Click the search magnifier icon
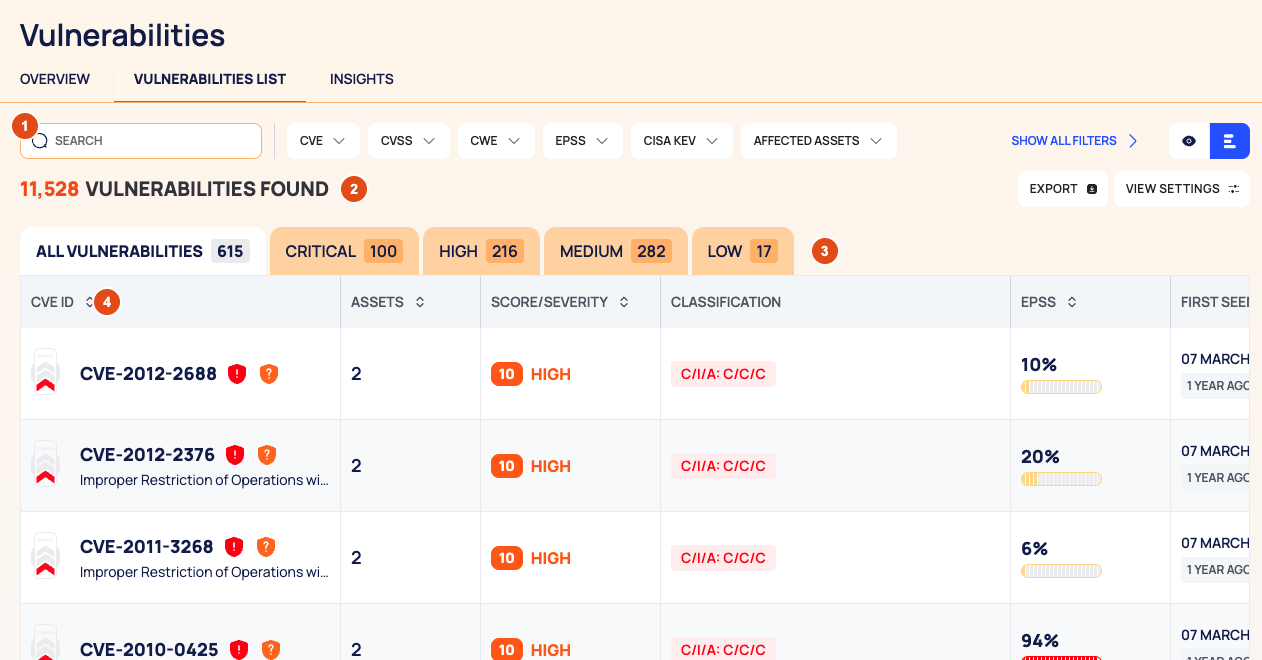This screenshot has height=660, width=1262. click(x=40, y=141)
